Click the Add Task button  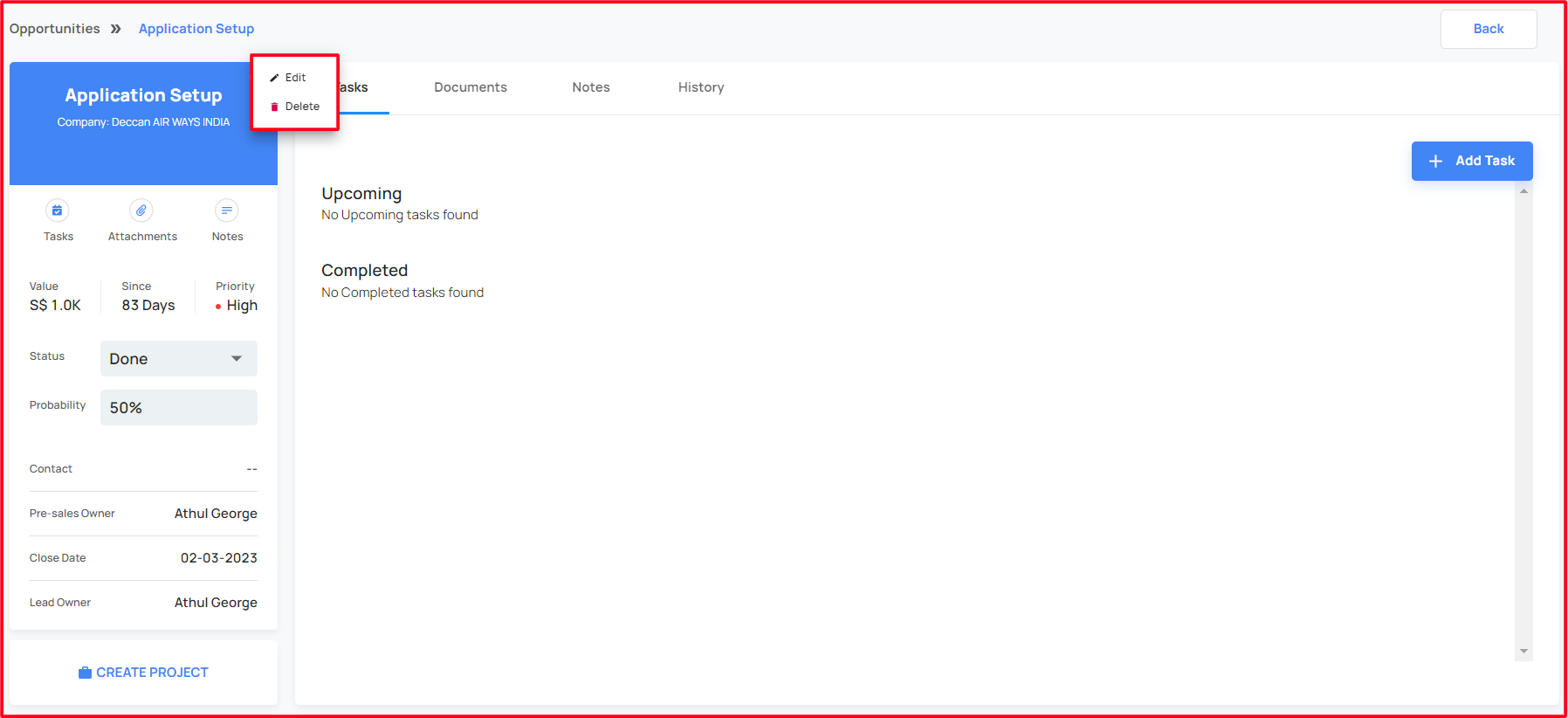point(1472,161)
